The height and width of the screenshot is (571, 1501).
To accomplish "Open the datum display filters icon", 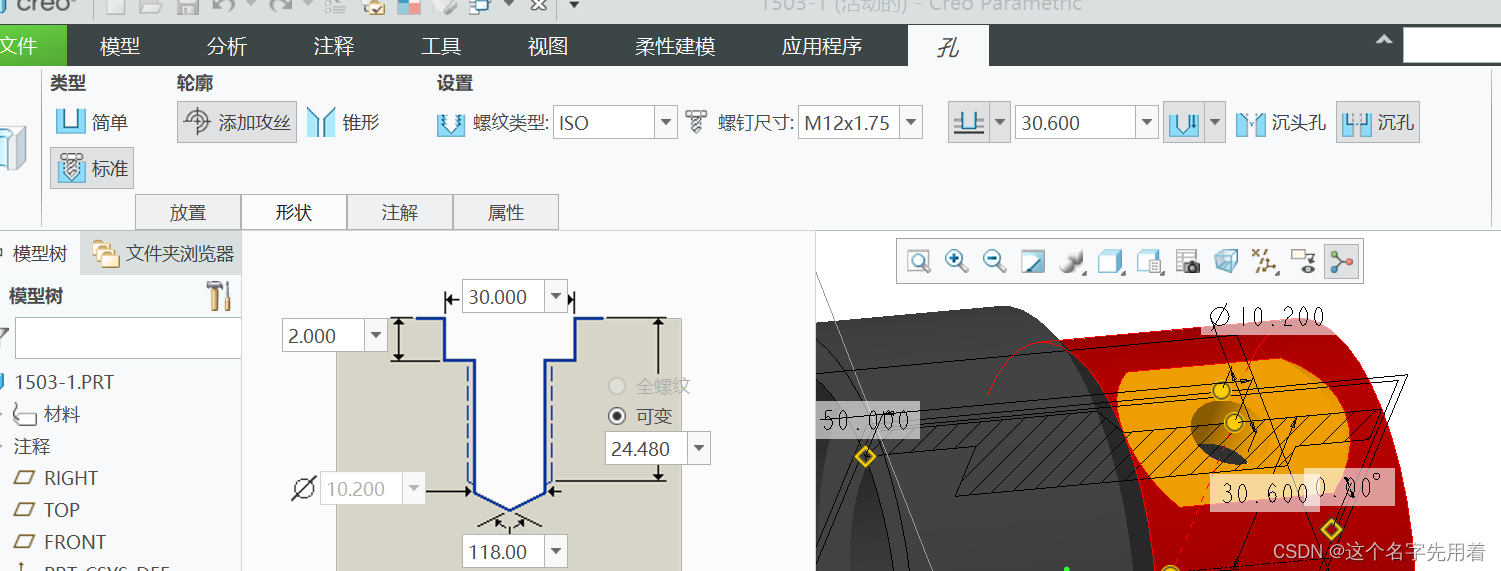I will (x=1264, y=262).
